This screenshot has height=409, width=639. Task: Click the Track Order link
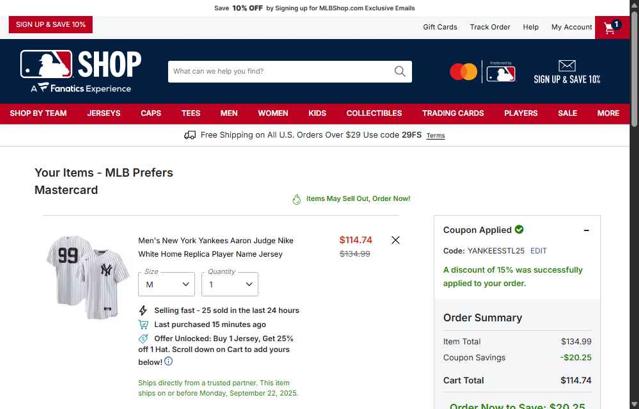point(490,27)
